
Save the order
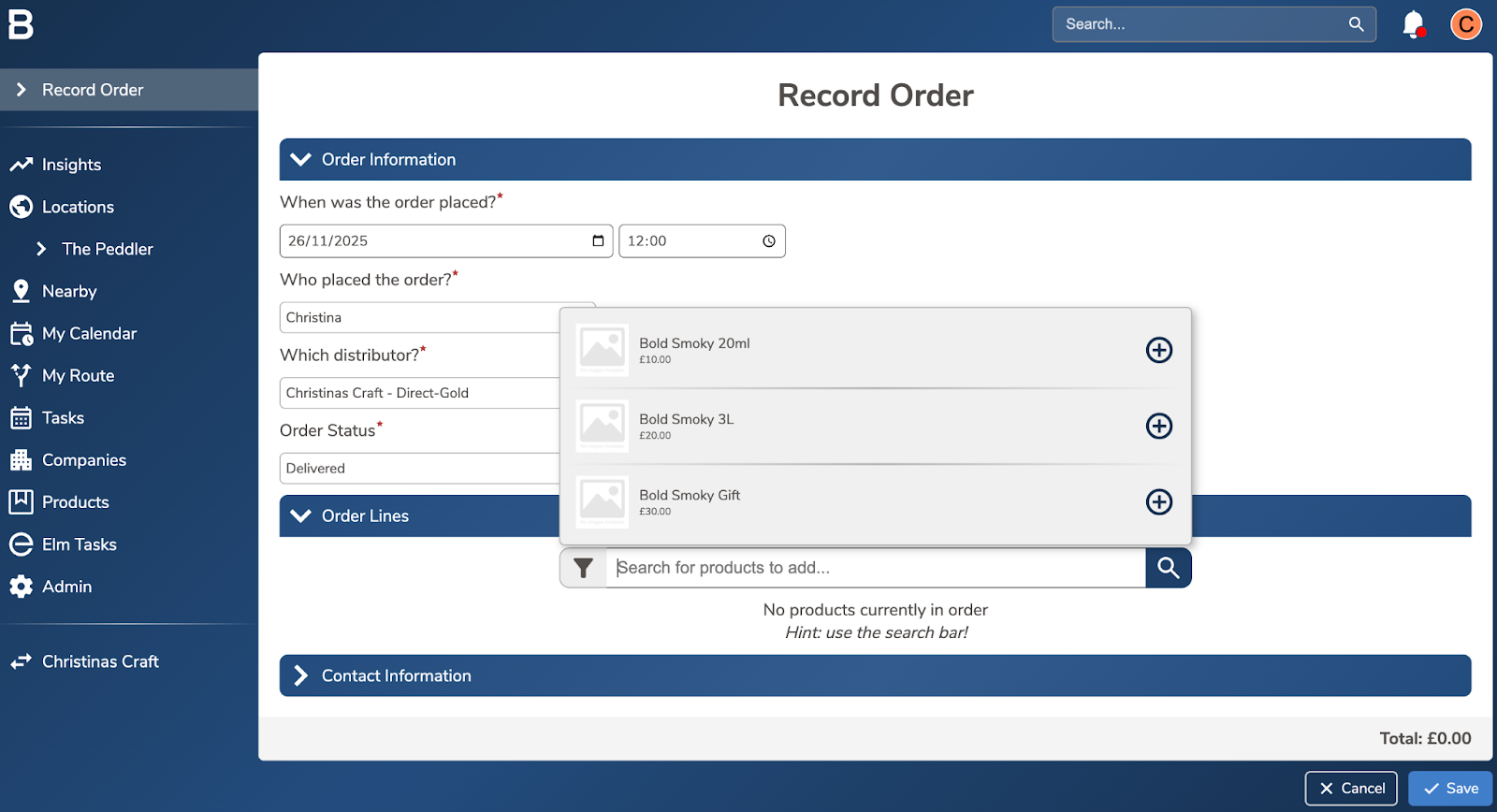pyautogui.click(x=1449, y=789)
